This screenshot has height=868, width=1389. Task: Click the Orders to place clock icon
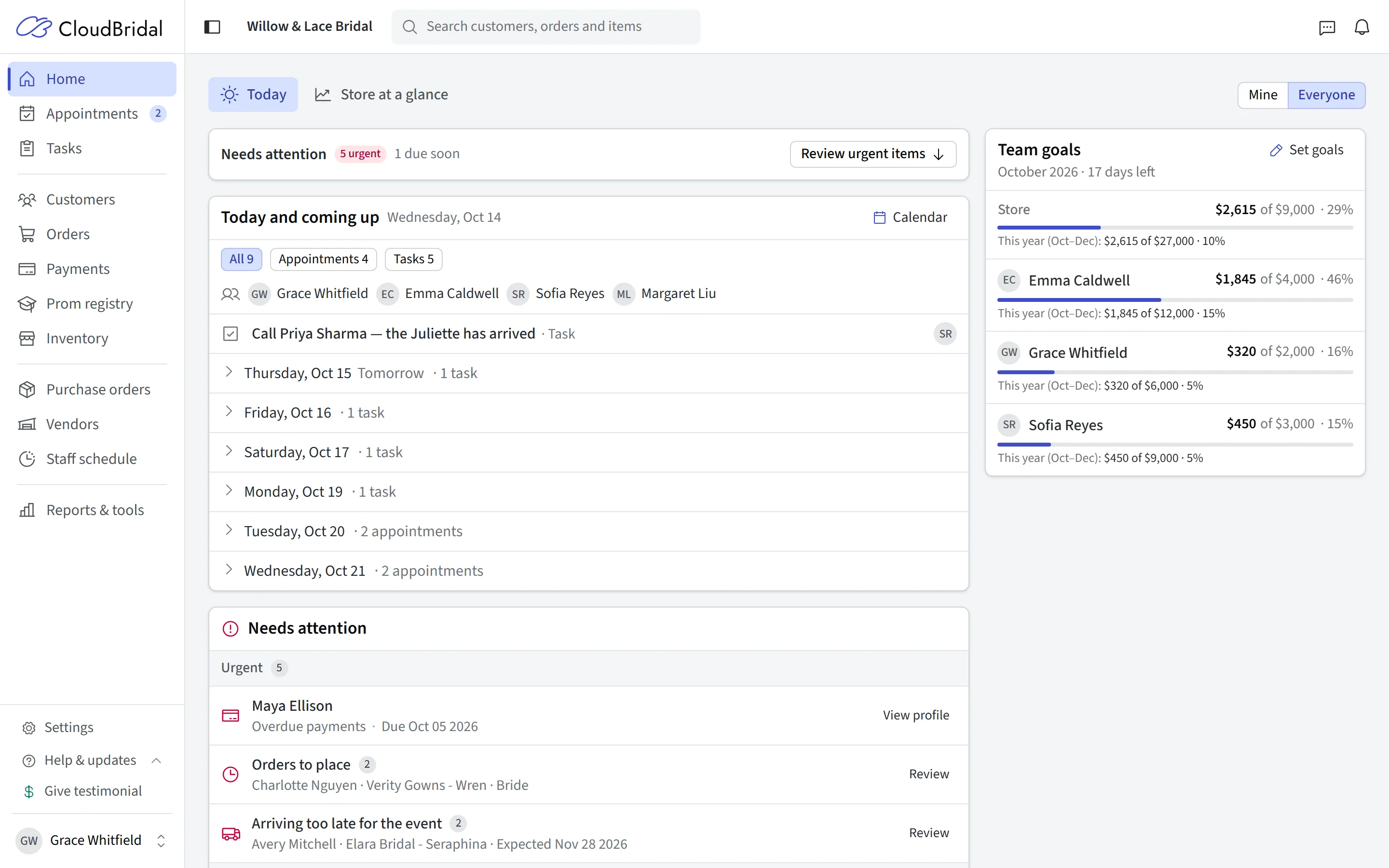click(230, 774)
